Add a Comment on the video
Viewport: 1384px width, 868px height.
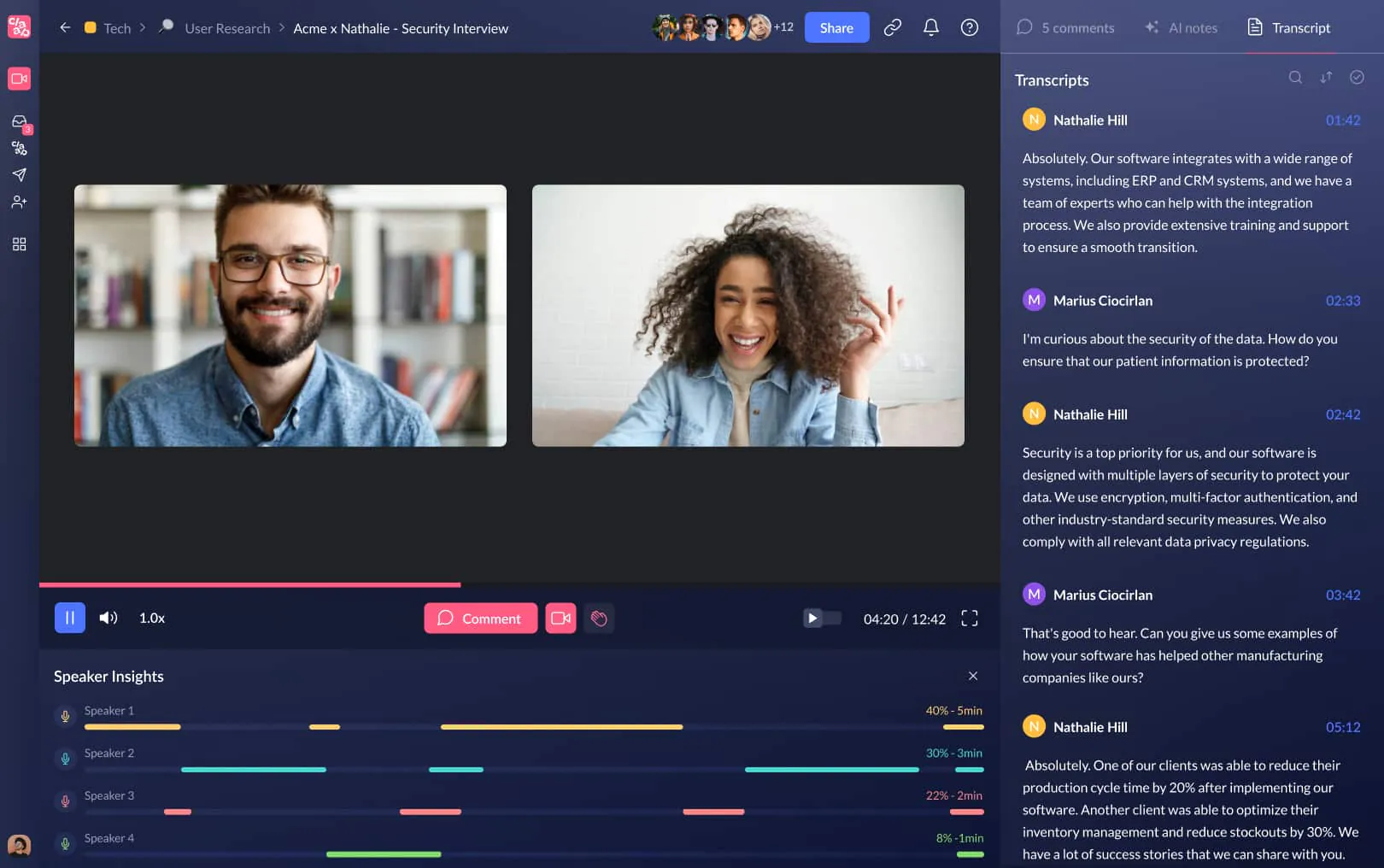pyautogui.click(x=480, y=618)
